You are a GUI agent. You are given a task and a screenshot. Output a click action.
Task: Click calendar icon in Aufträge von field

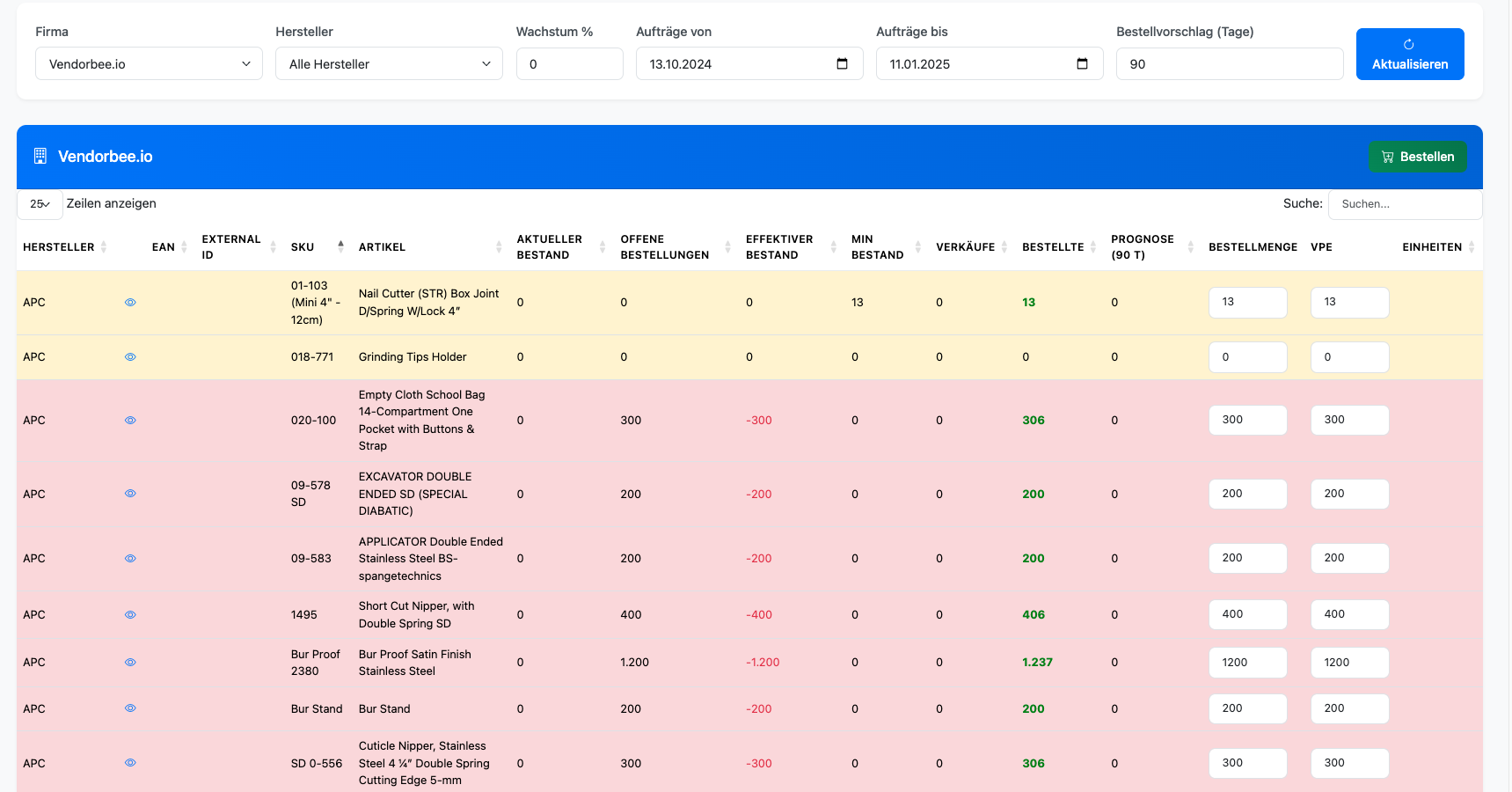(842, 63)
